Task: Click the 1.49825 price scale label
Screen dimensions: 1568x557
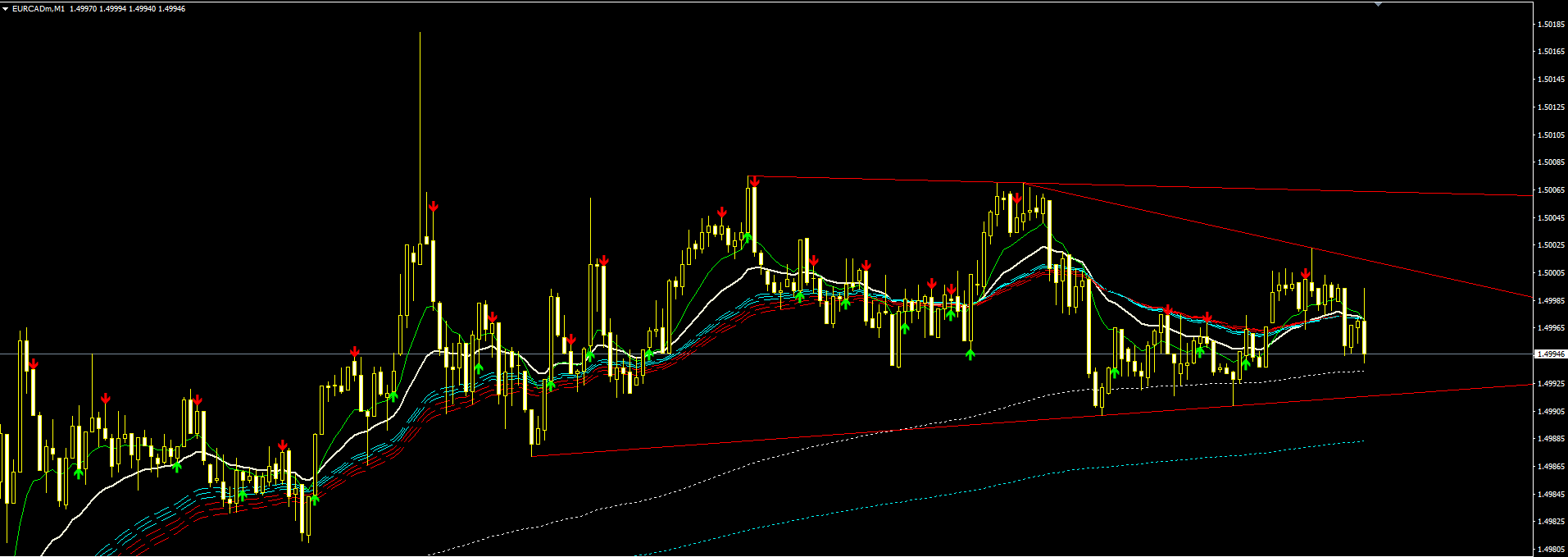Action: (x=1552, y=522)
